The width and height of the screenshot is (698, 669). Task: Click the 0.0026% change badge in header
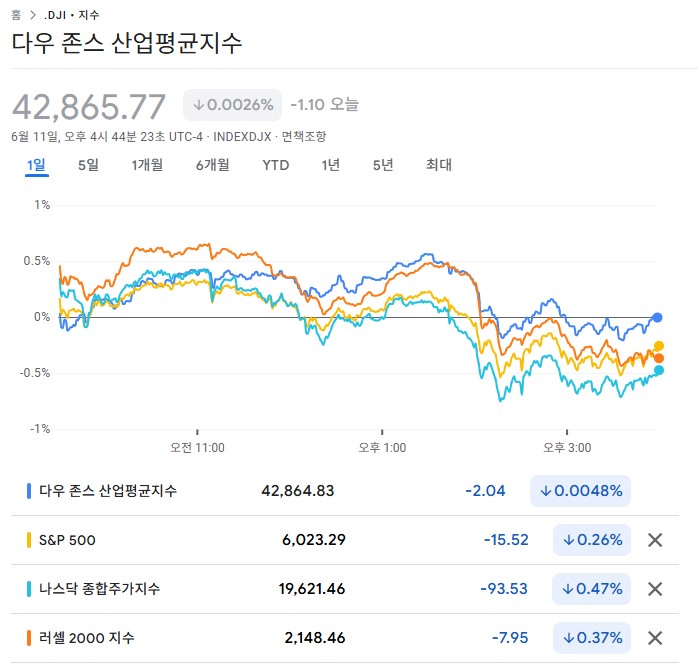coord(232,105)
